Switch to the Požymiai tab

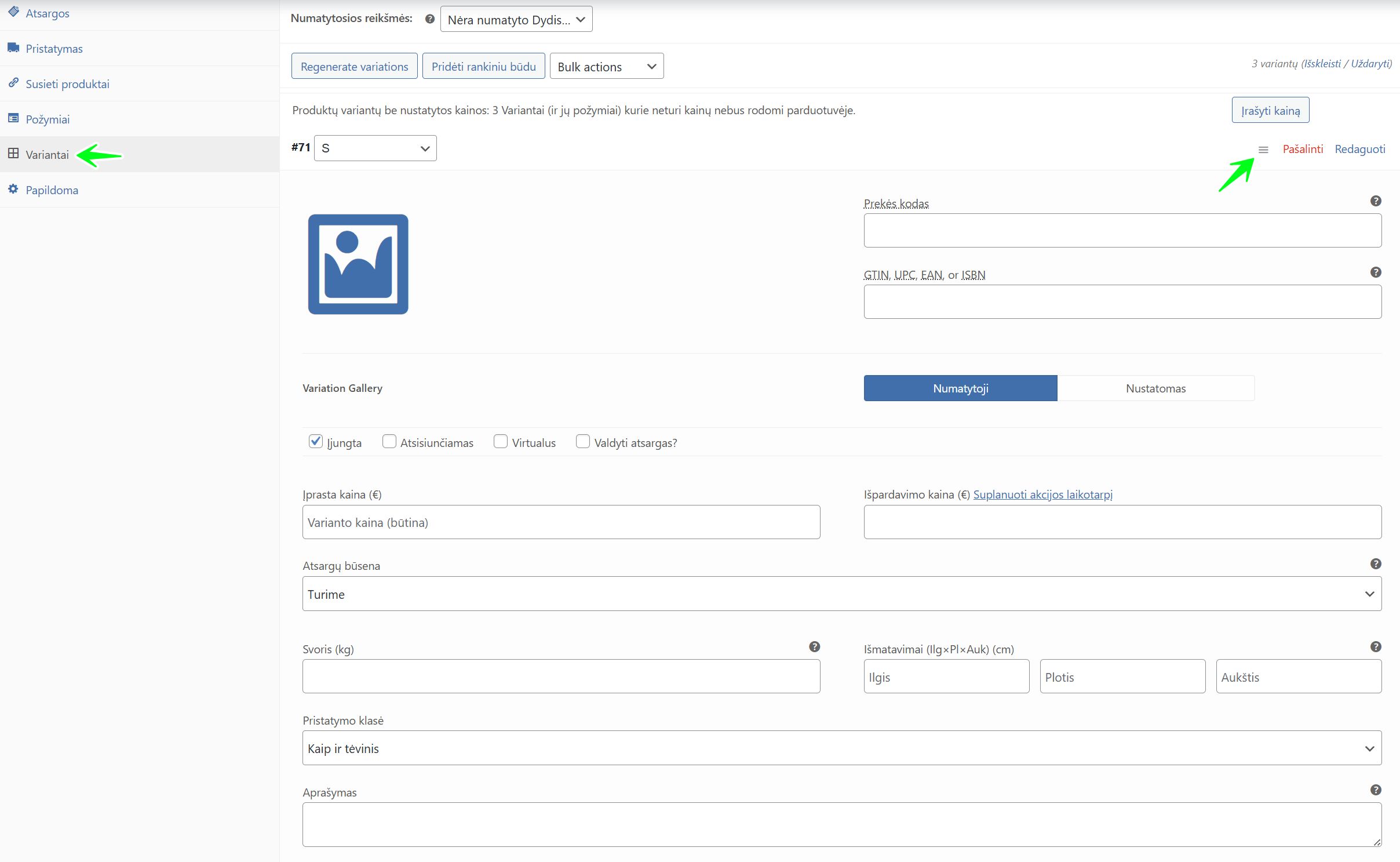click(48, 119)
